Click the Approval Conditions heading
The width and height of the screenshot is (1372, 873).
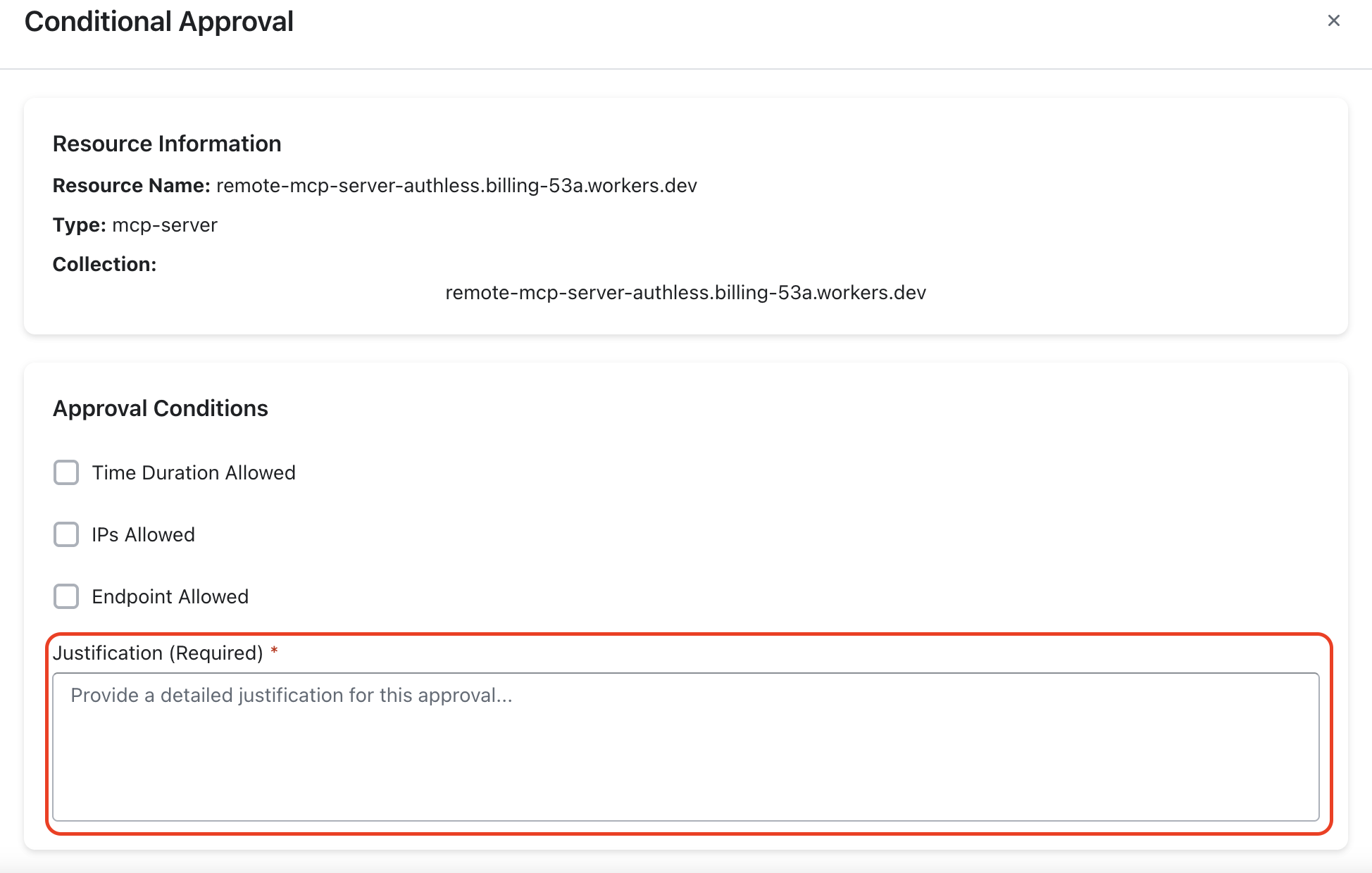(161, 408)
